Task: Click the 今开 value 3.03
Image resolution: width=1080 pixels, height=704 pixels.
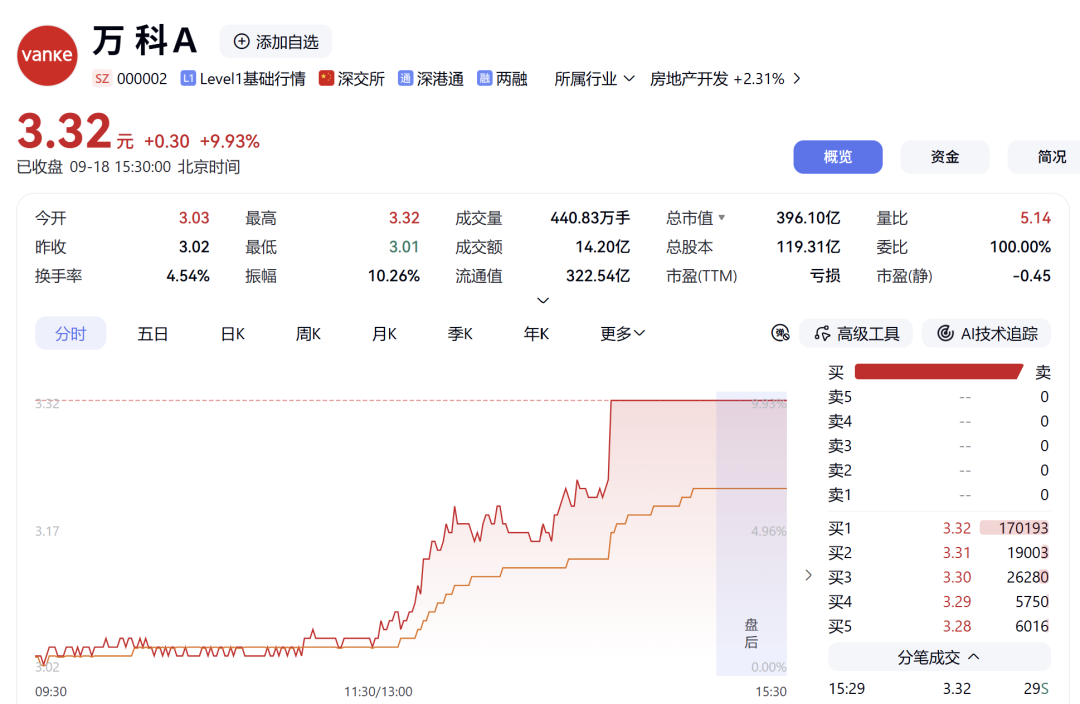Action: tap(194, 218)
